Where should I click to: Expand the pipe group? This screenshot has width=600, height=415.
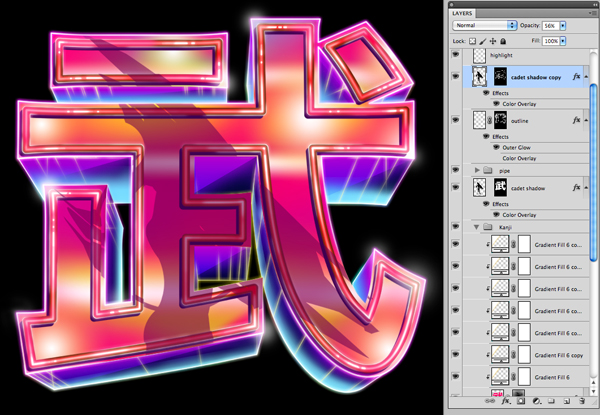point(477,170)
